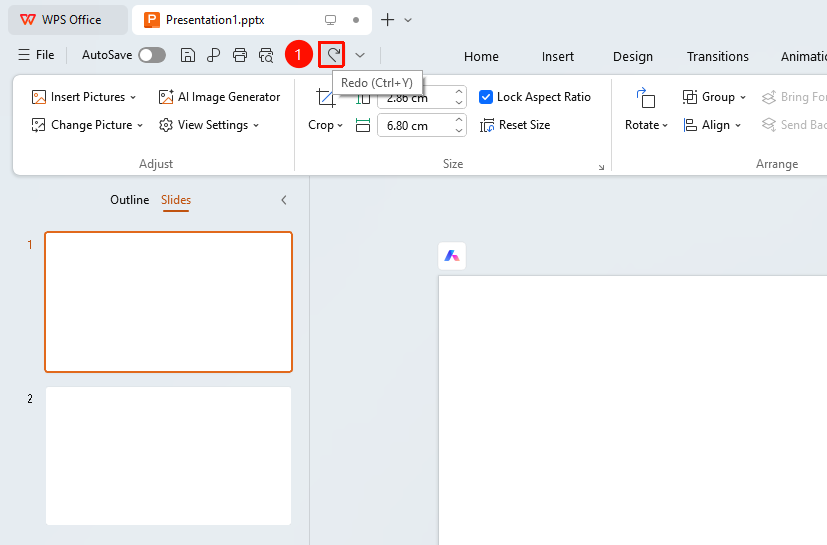Click the Redo button
The width and height of the screenshot is (827, 545).
coord(332,55)
